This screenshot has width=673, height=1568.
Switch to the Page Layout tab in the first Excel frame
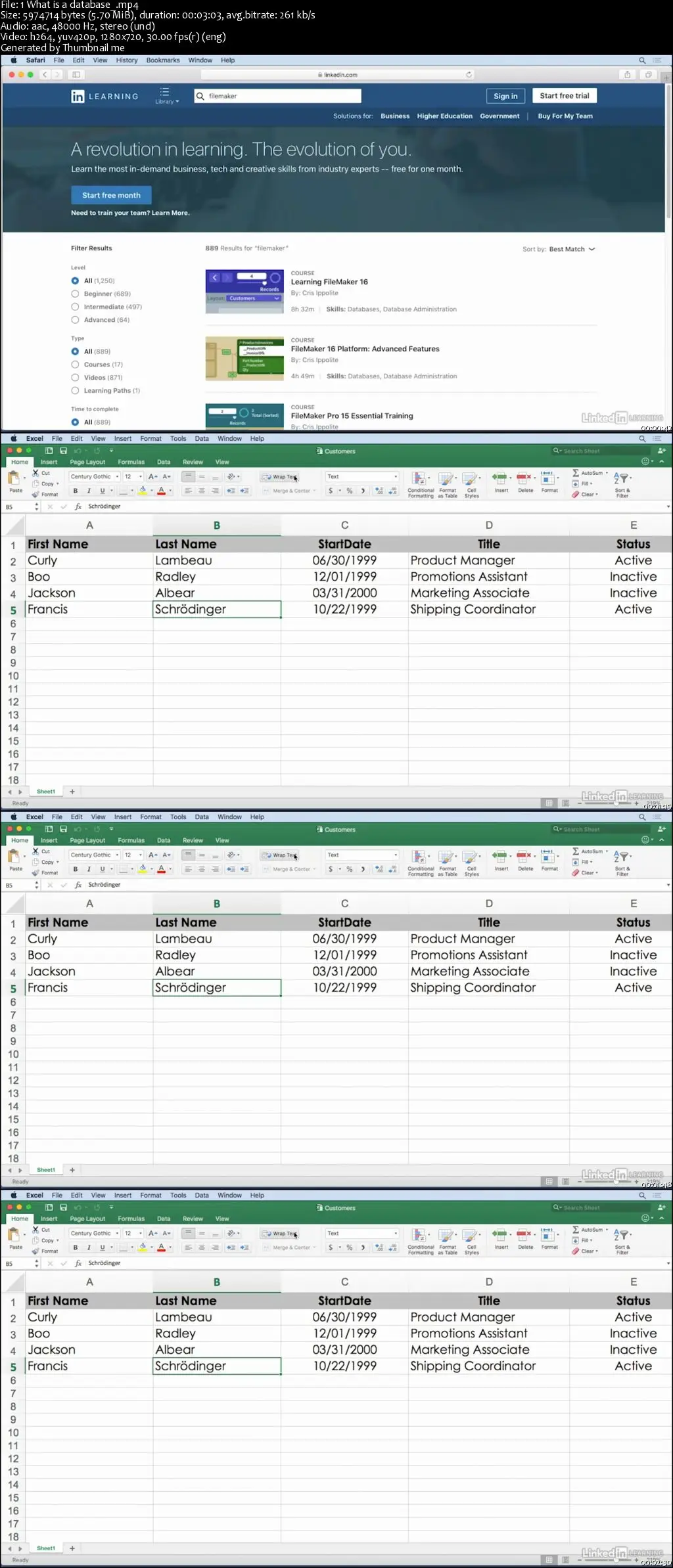point(87,462)
